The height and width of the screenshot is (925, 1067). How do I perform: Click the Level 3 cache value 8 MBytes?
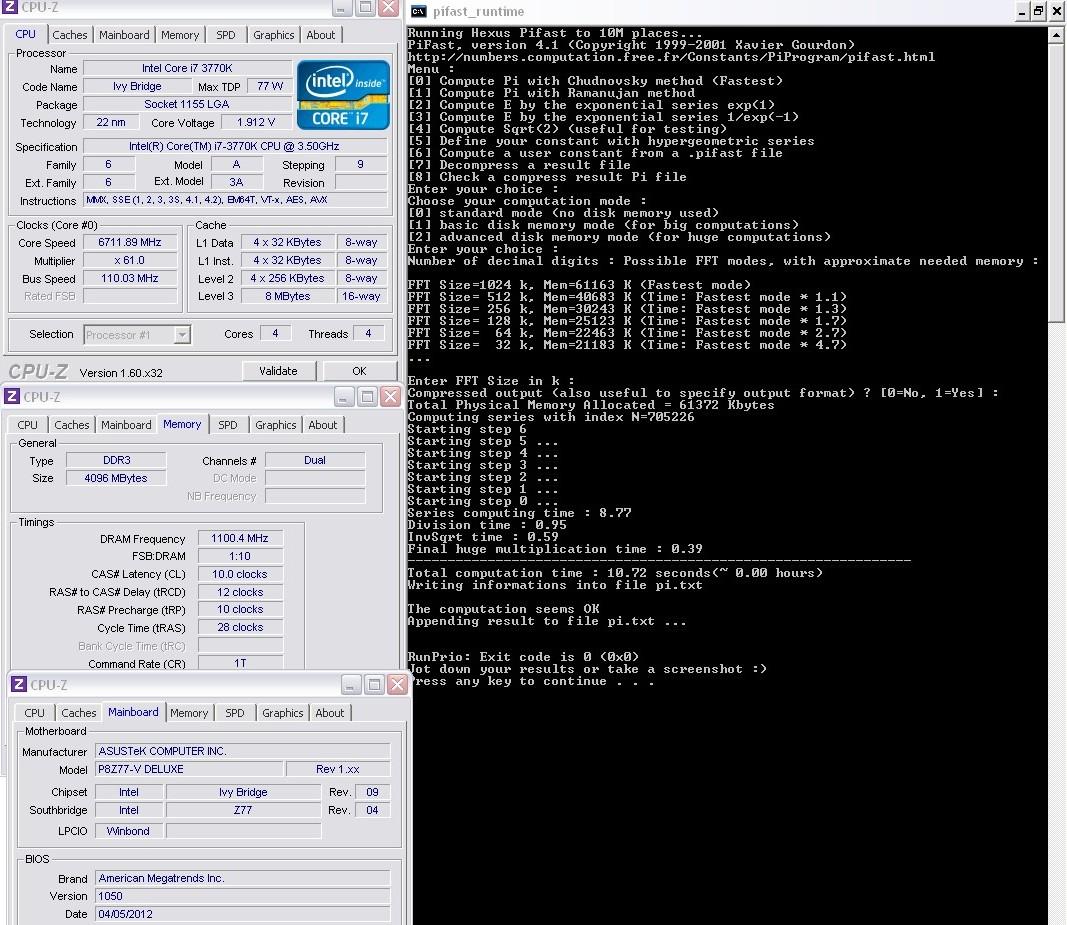click(287, 296)
